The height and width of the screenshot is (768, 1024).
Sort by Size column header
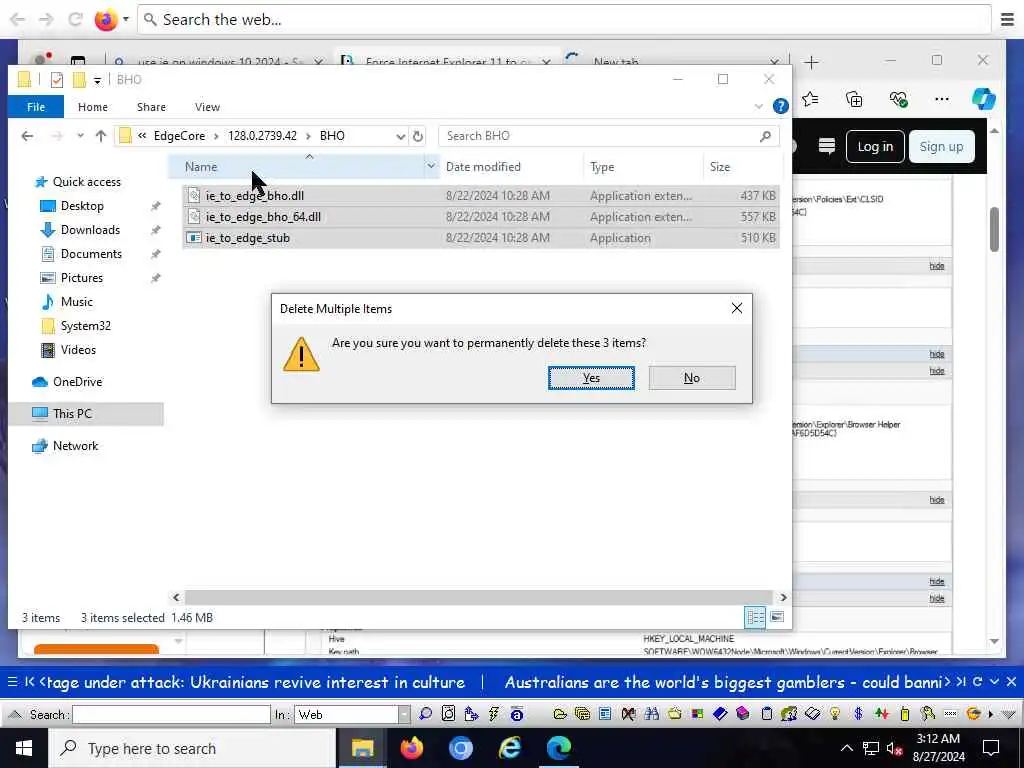point(720,167)
